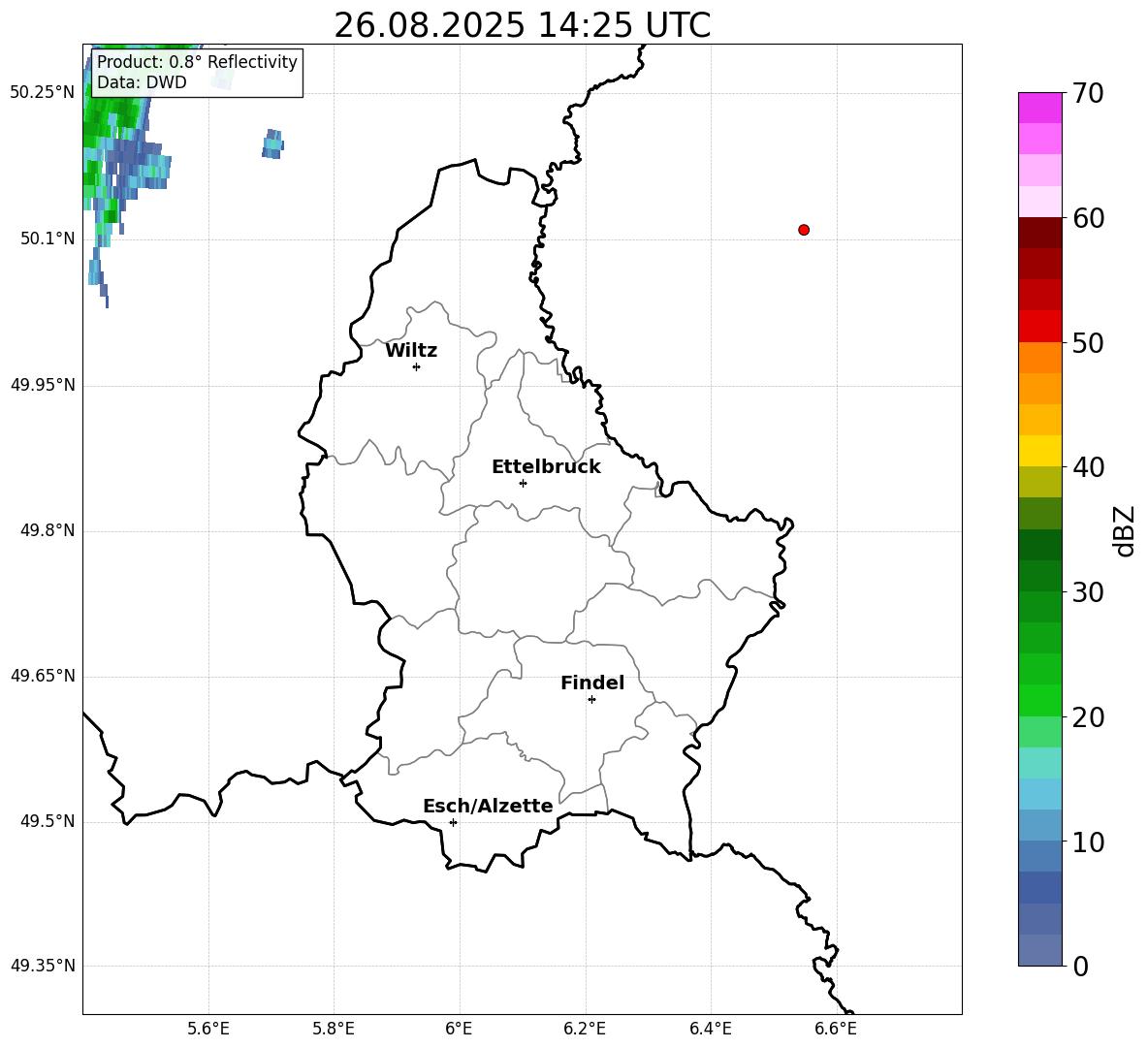Click the colorbar tick label 10
The height and width of the screenshot is (1048, 1148).
[1088, 842]
